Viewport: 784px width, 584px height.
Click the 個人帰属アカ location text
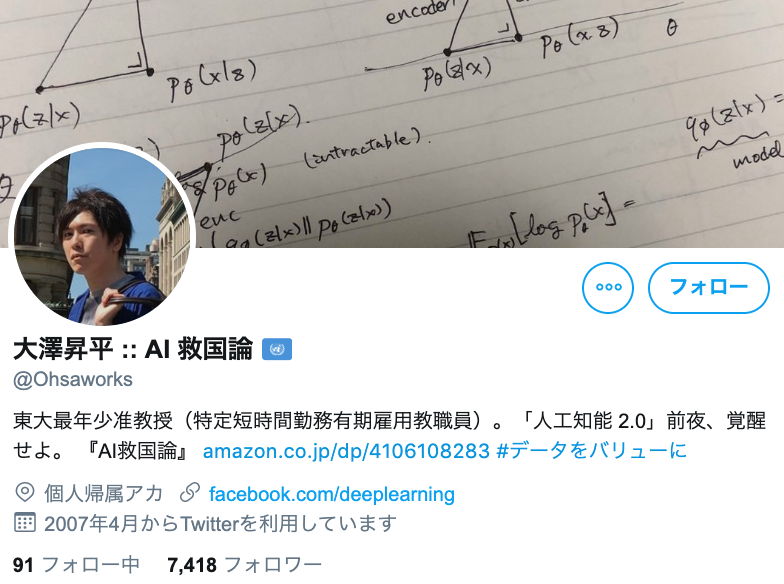pos(104,494)
